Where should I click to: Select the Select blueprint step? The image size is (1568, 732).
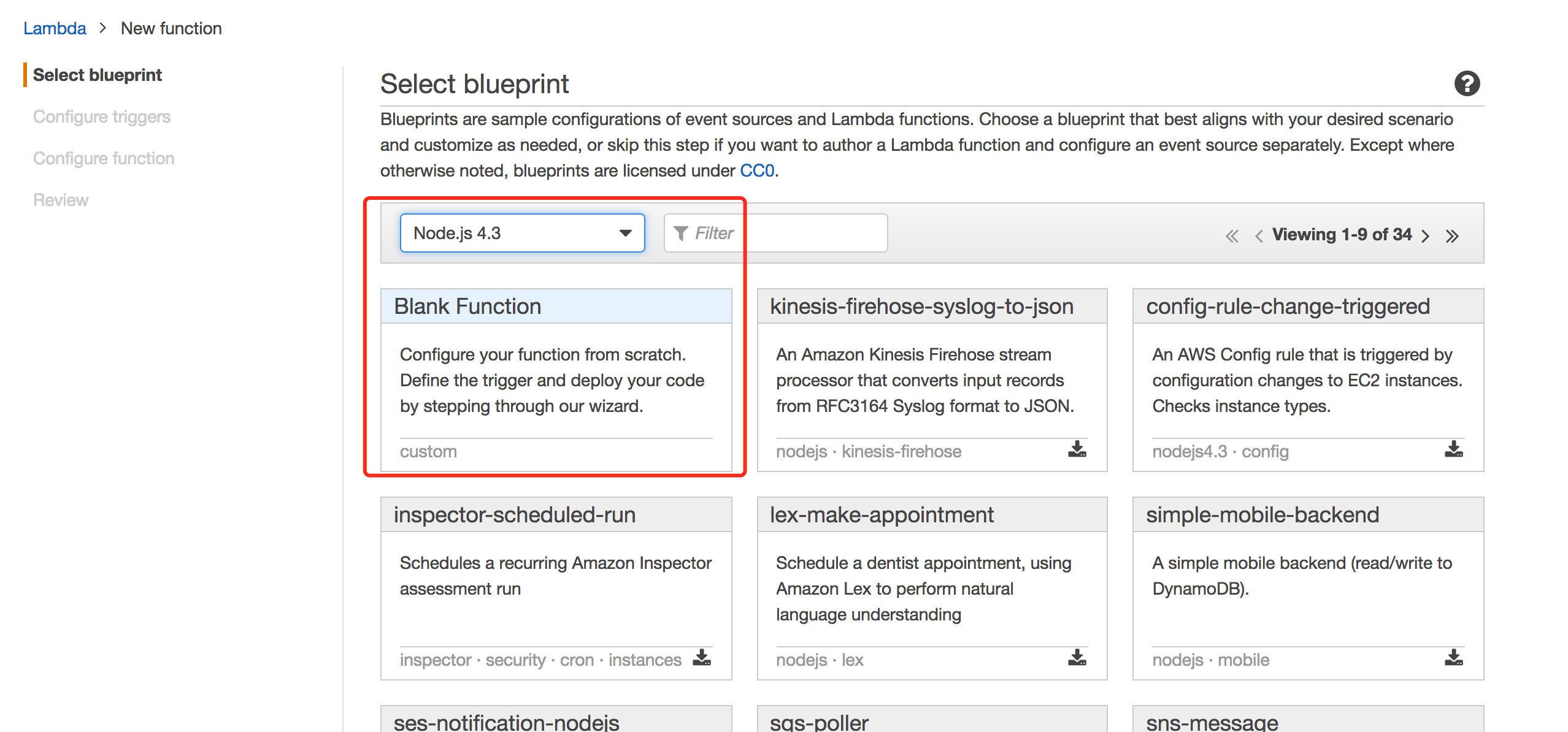tap(97, 75)
